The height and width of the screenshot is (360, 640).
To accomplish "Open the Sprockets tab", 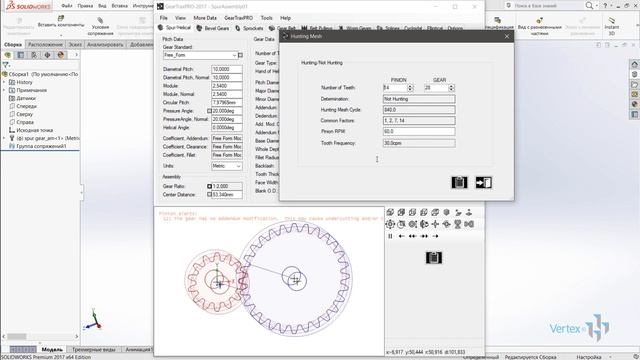I will (x=249, y=28).
